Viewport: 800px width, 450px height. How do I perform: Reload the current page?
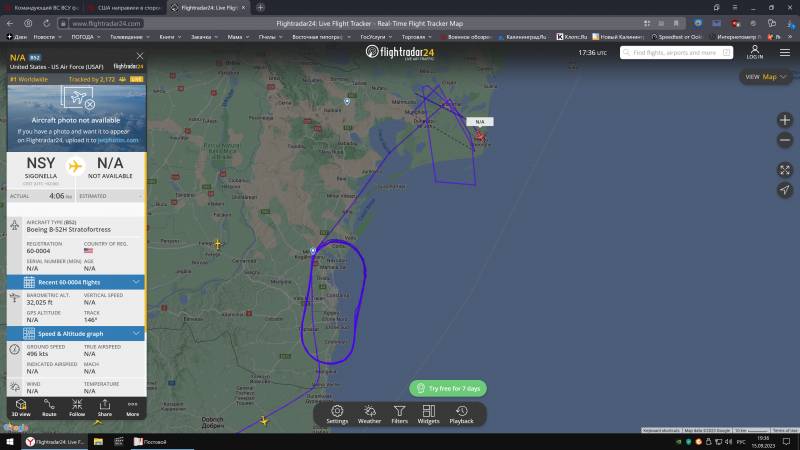(46, 23)
